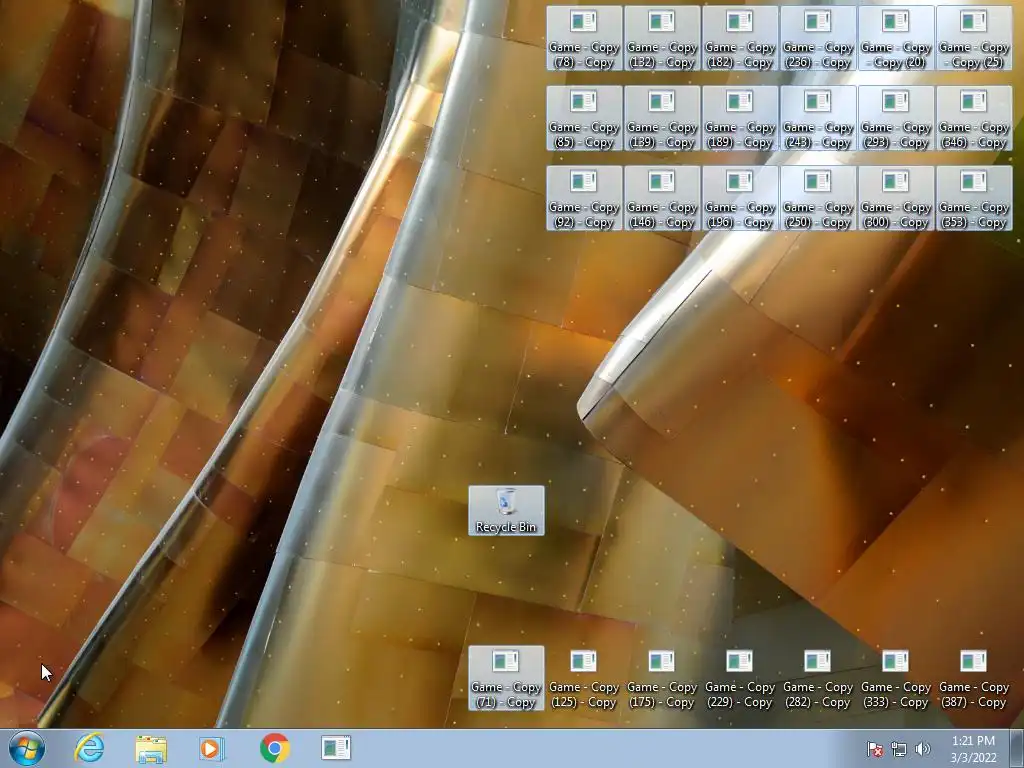Click the Game - Copy (236) - Copy icon
Image resolution: width=1024 pixels, height=768 pixels.
[x=818, y=38]
